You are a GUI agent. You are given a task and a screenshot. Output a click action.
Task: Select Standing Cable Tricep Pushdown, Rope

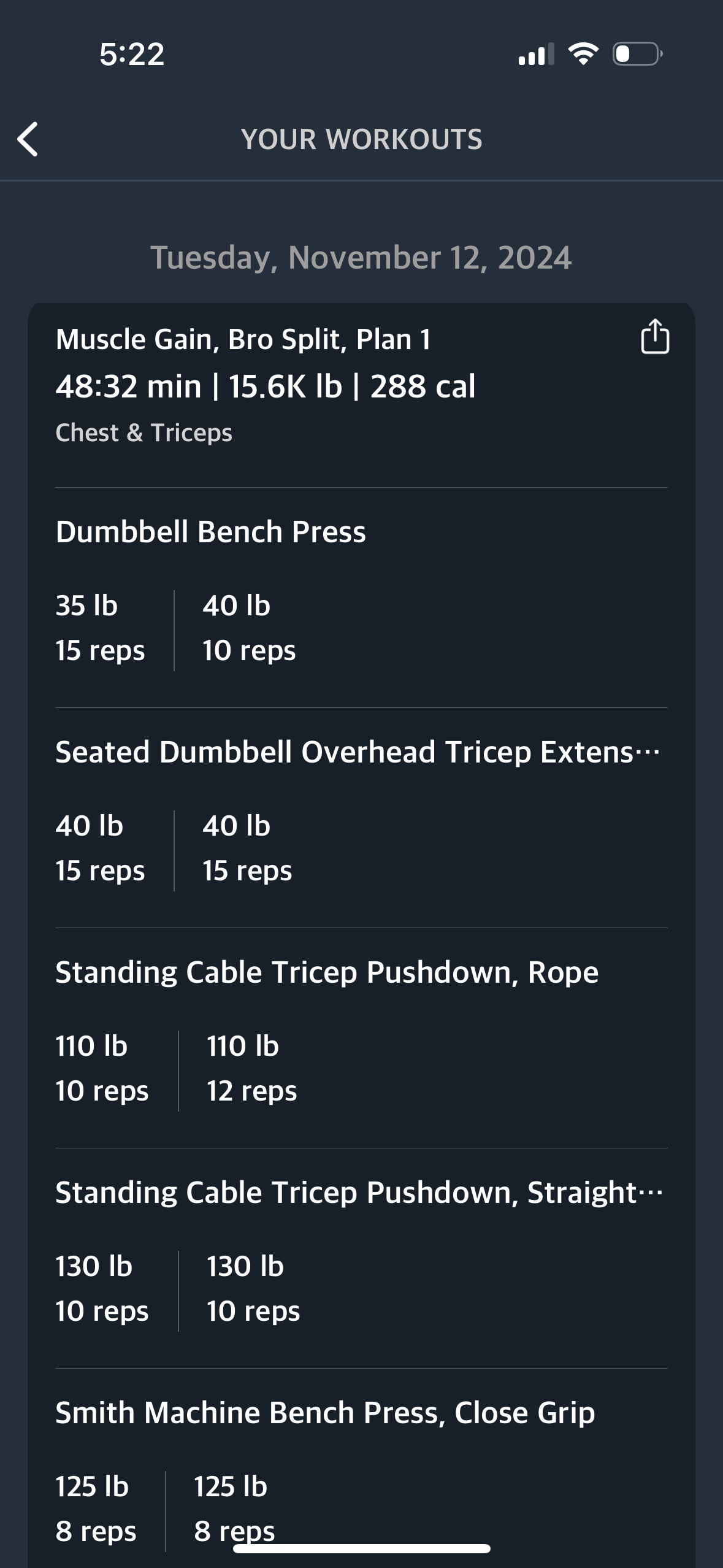coord(327,972)
